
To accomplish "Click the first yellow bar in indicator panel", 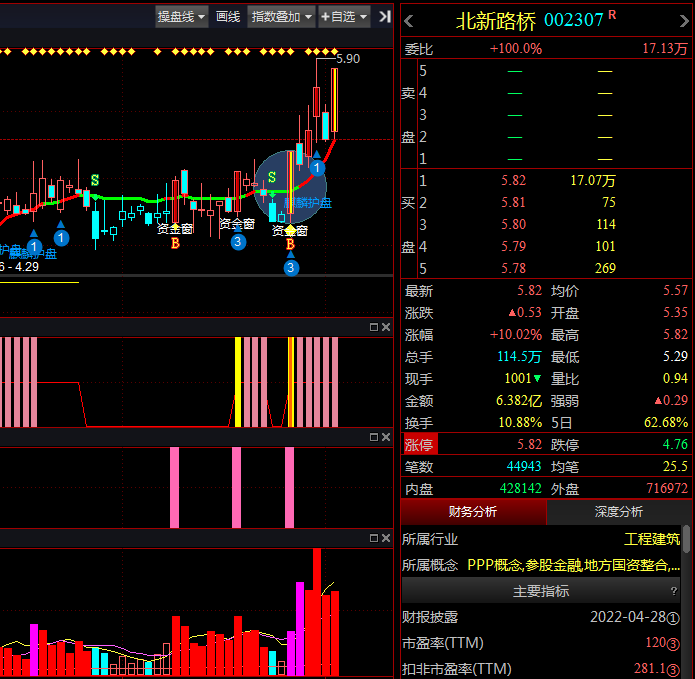I will [238, 382].
